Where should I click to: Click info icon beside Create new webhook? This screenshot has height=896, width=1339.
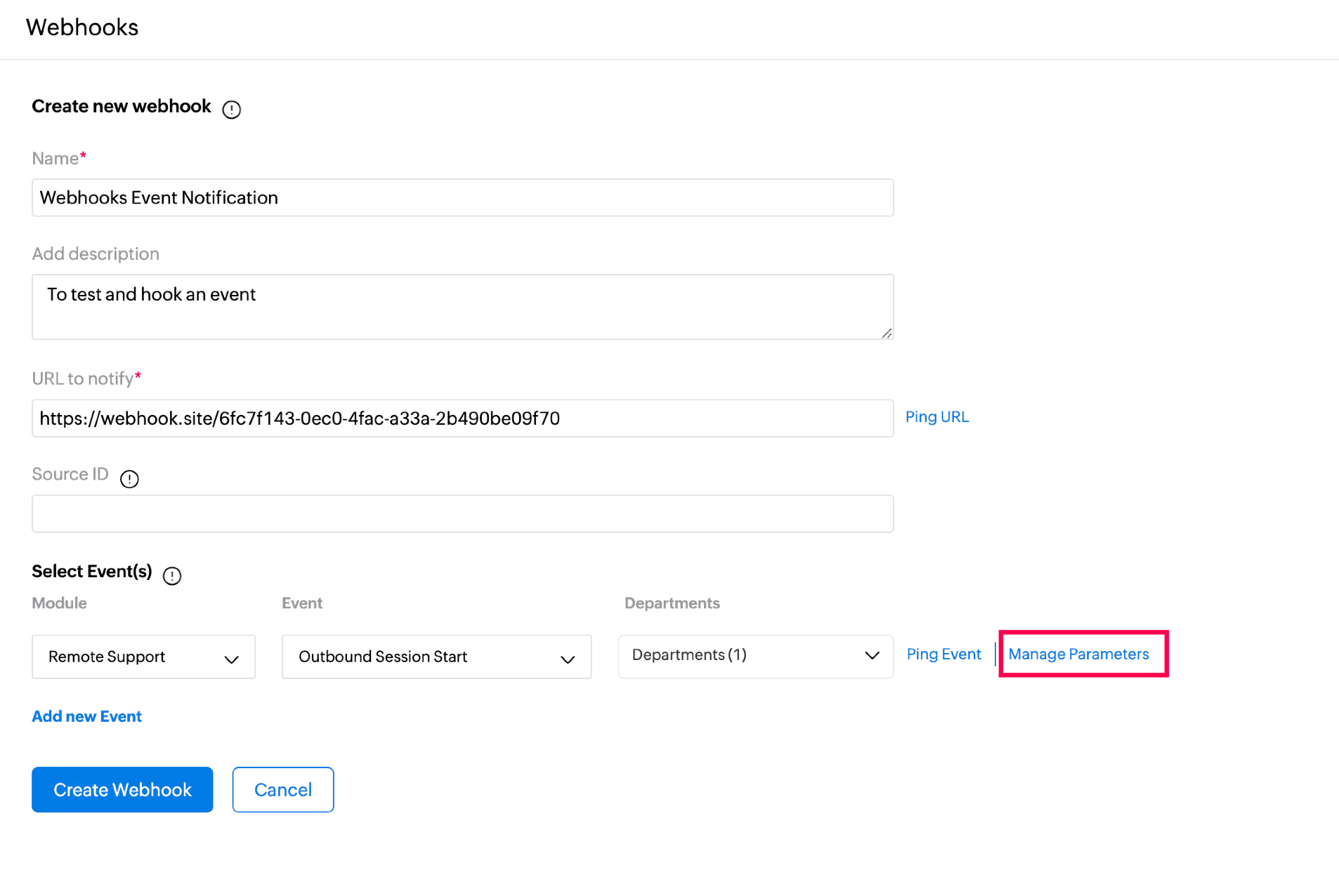click(x=231, y=110)
